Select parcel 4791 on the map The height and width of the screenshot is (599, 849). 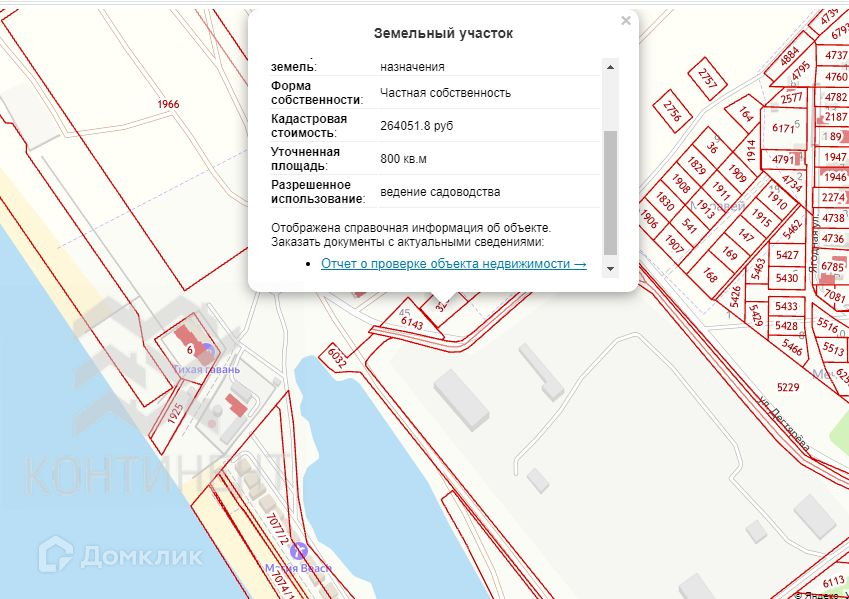(783, 159)
